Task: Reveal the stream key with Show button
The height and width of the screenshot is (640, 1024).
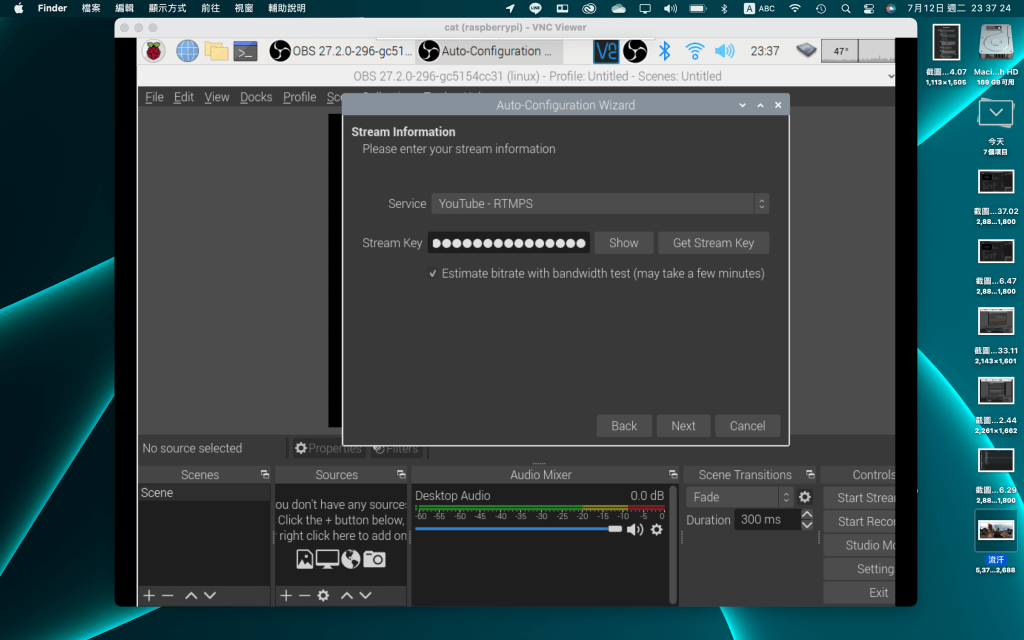Action: click(623, 243)
